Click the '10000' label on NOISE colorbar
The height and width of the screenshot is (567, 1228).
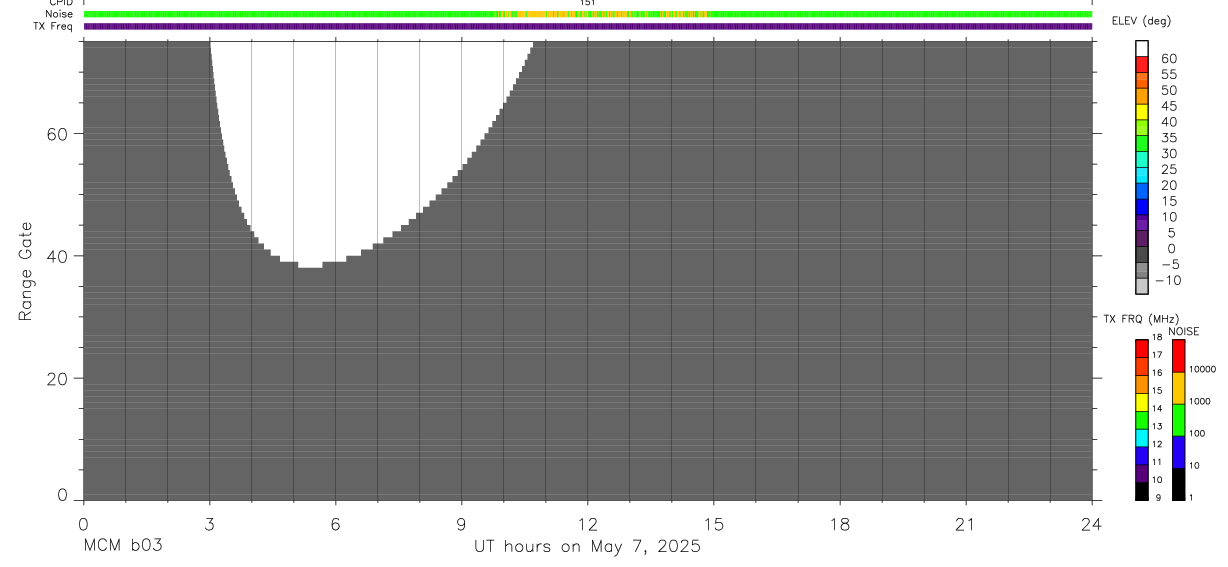tap(1202, 369)
